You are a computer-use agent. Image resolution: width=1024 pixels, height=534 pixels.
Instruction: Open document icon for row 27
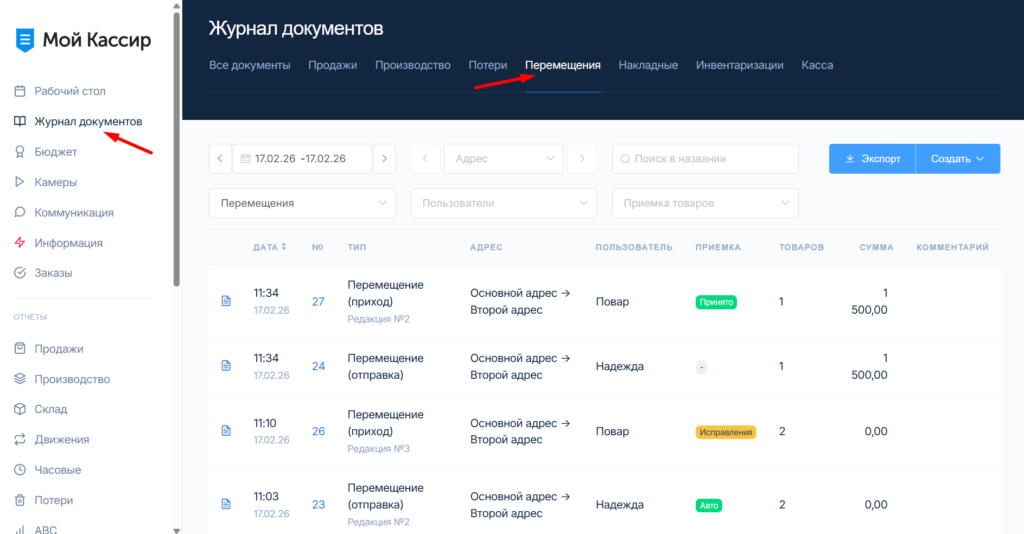[x=226, y=301]
